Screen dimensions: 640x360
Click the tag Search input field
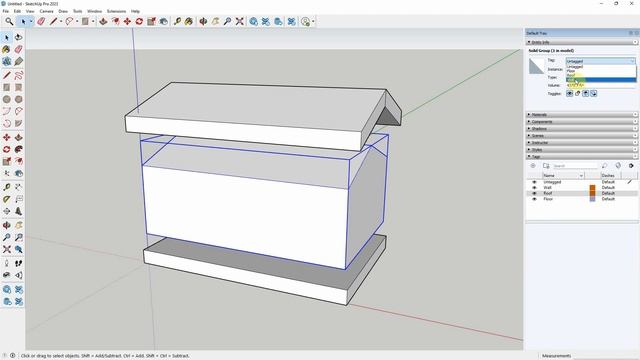click(575, 166)
